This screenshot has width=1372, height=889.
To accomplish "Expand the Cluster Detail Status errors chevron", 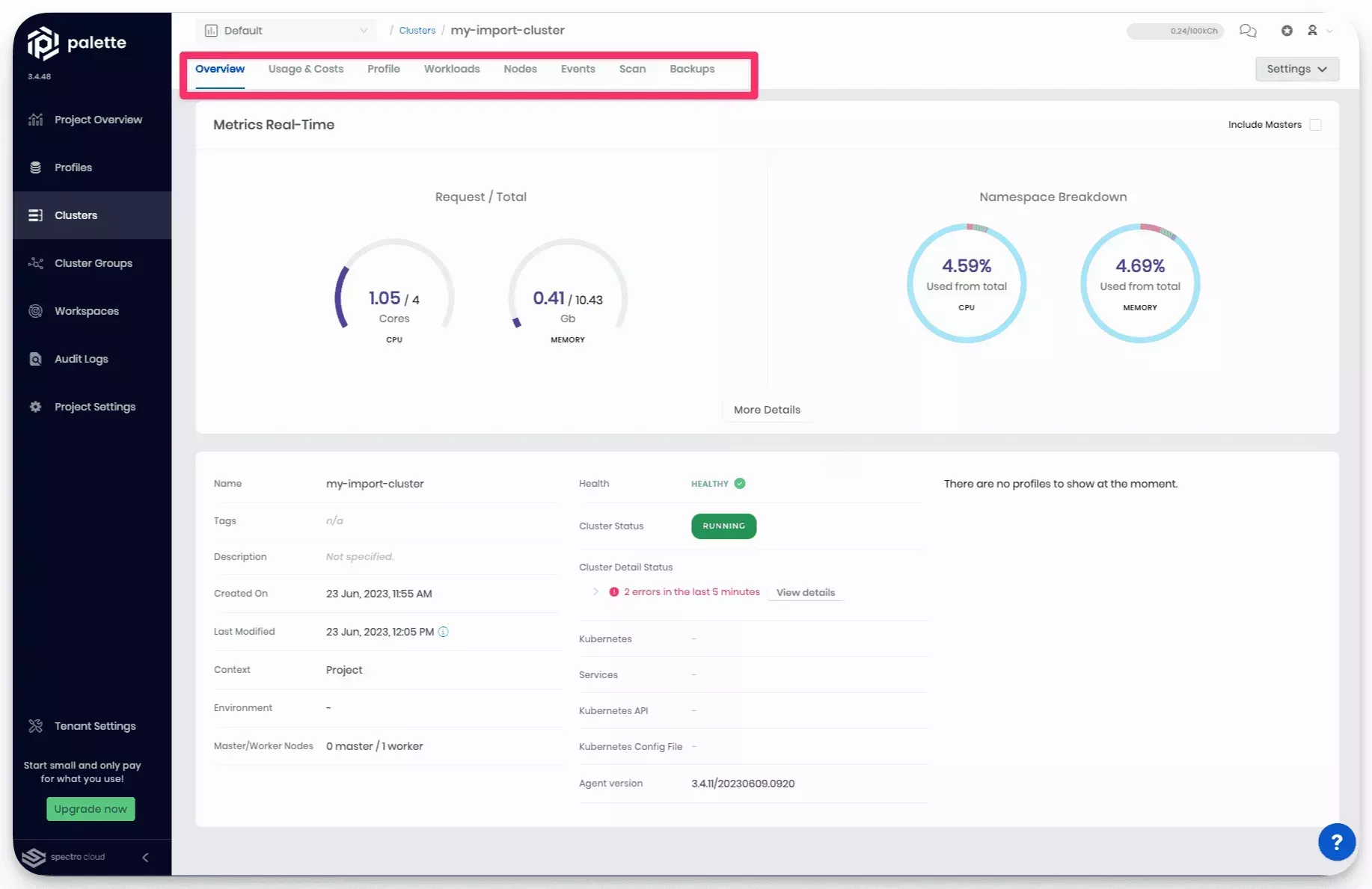I will 595,591.
